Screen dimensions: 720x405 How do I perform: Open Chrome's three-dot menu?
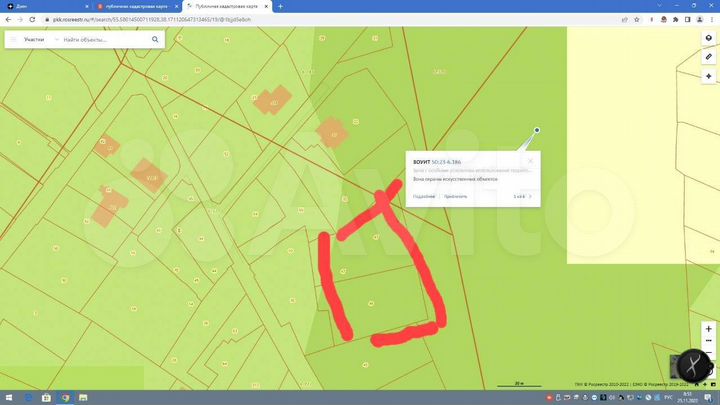click(x=711, y=18)
